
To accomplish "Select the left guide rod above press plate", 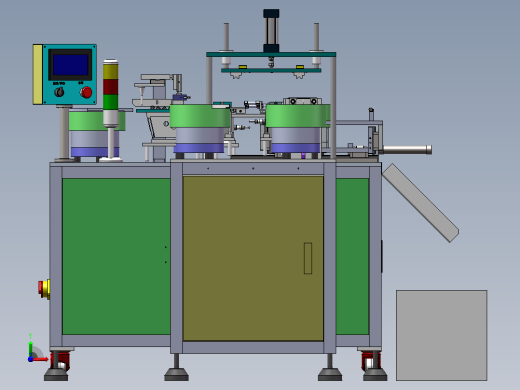I will coord(226,37).
